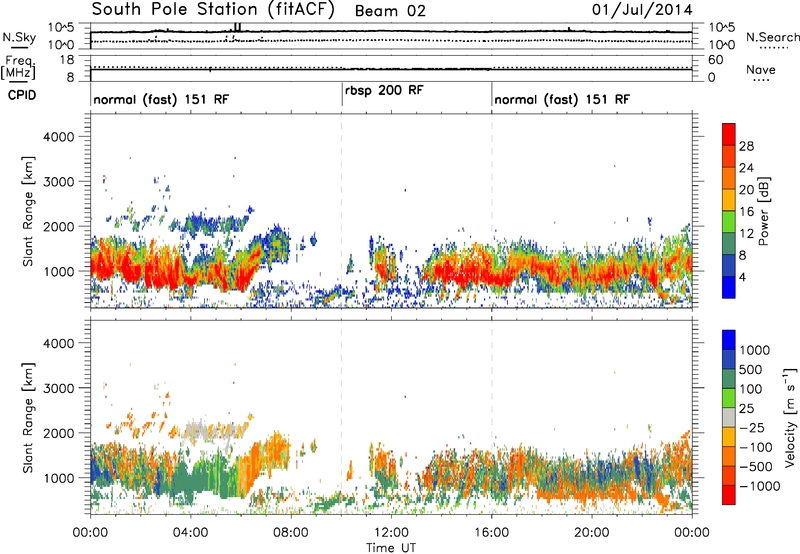The height and width of the screenshot is (554, 800).
Task: Click the blue top of the velocity colorbar
Action: point(729,339)
